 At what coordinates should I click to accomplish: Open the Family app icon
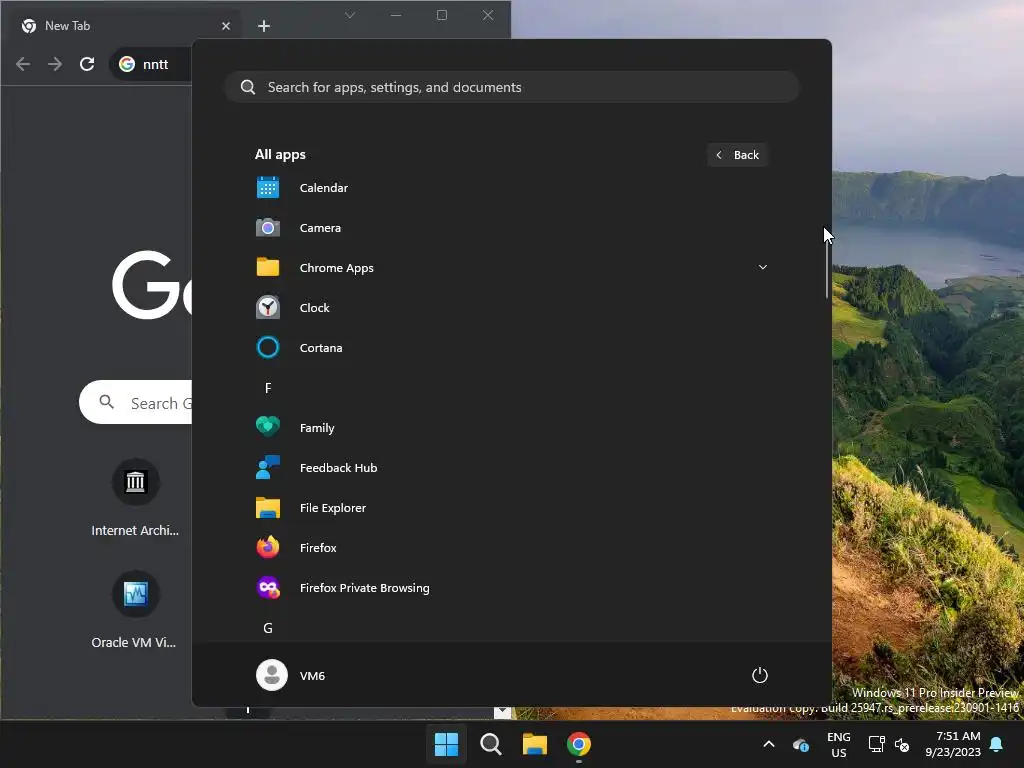pos(268,427)
